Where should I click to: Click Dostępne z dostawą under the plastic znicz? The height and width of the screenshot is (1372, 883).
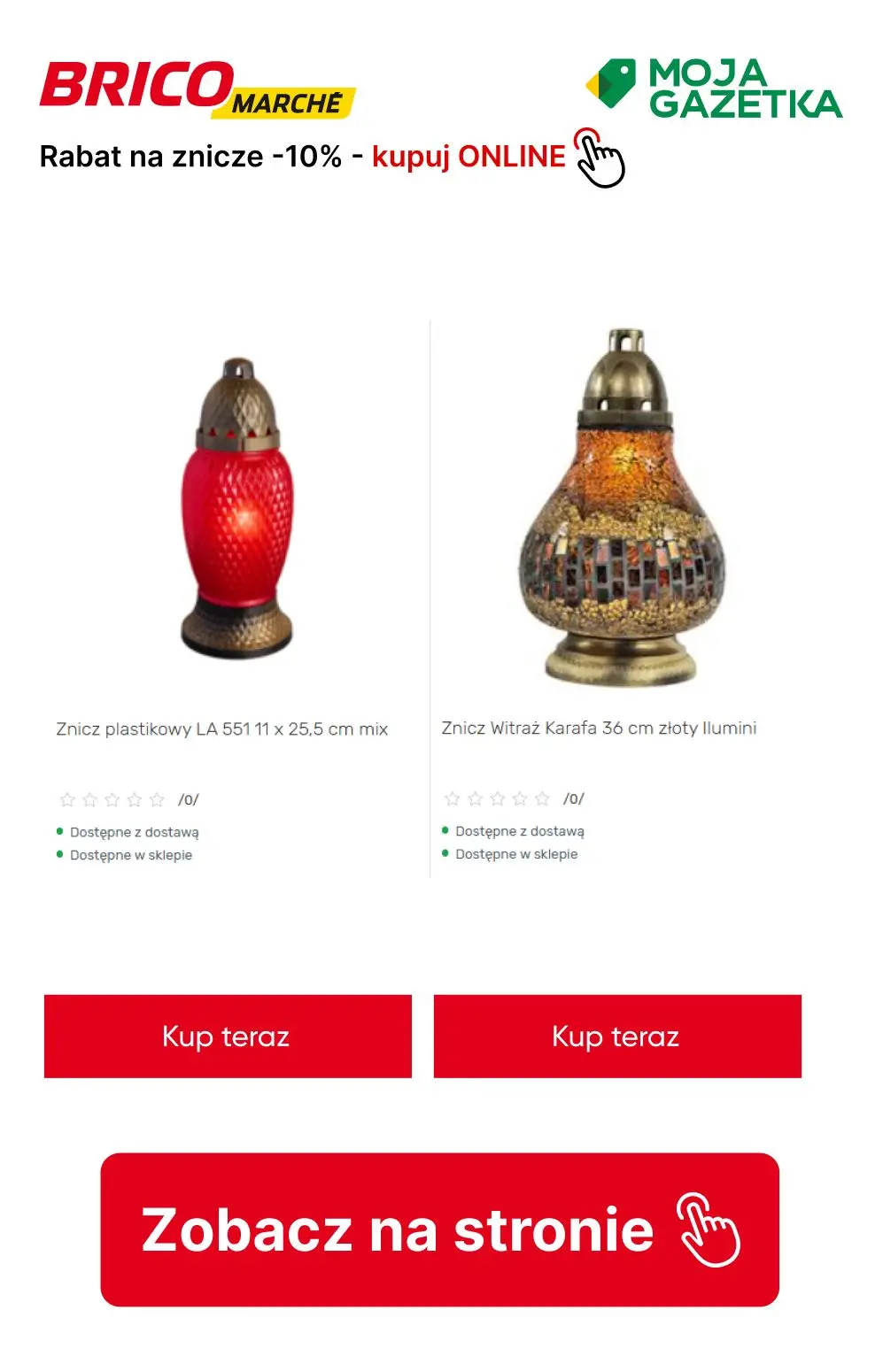click(135, 833)
